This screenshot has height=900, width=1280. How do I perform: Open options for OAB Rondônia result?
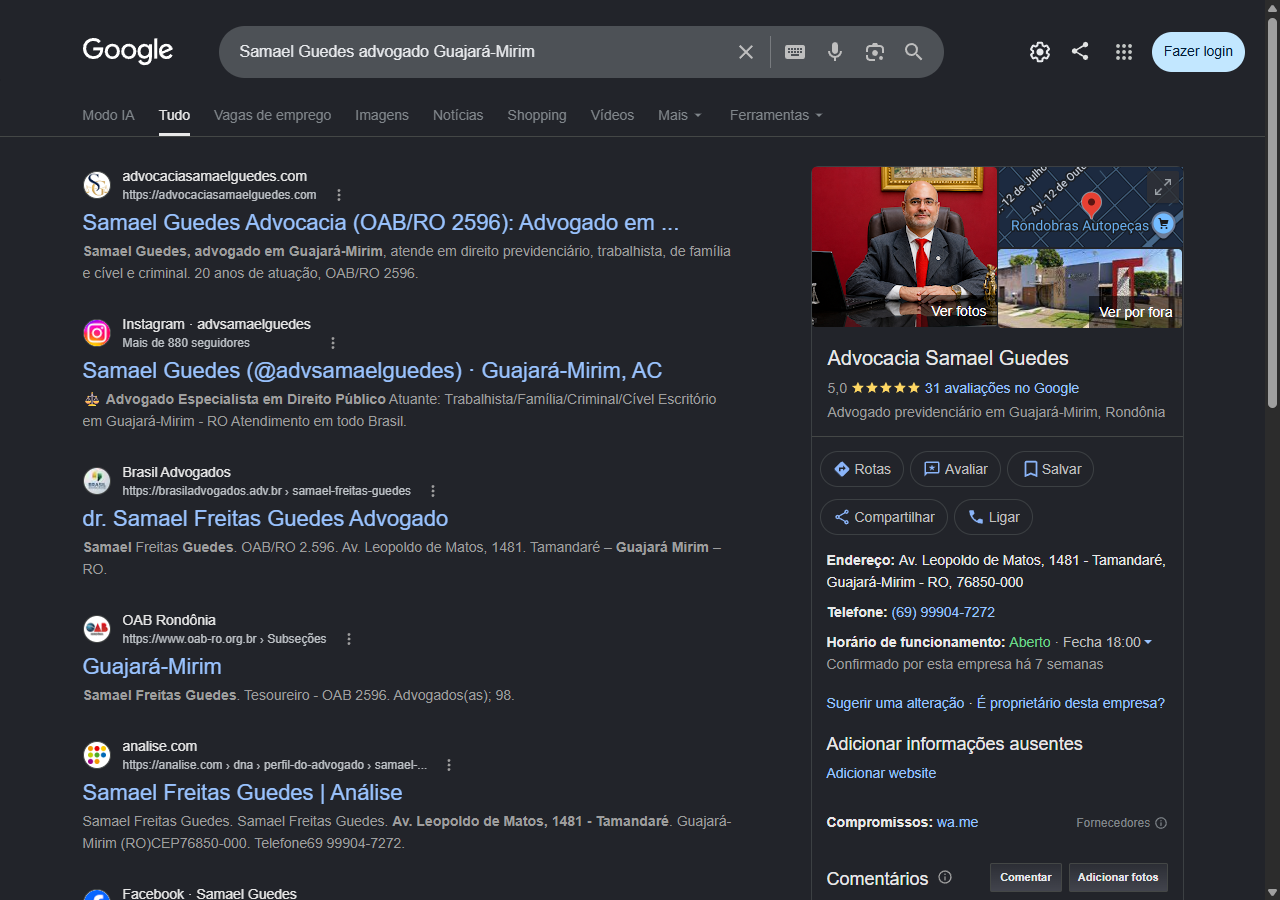click(349, 639)
